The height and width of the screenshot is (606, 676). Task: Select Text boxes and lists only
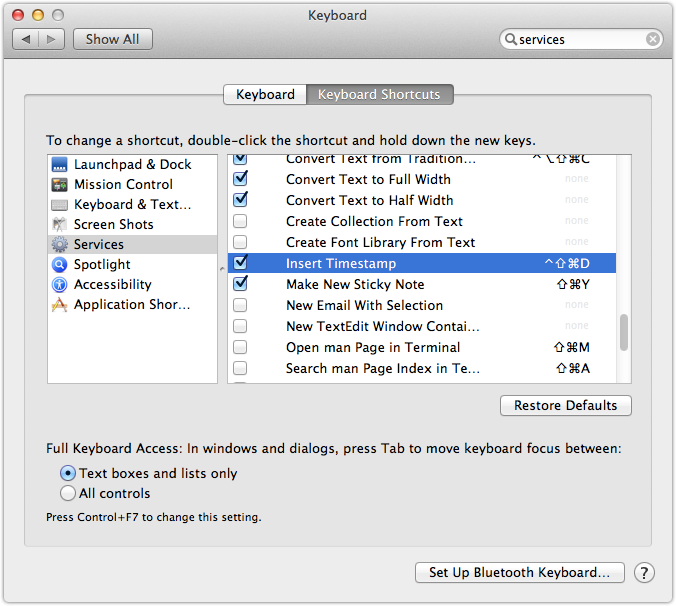coord(68,473)
